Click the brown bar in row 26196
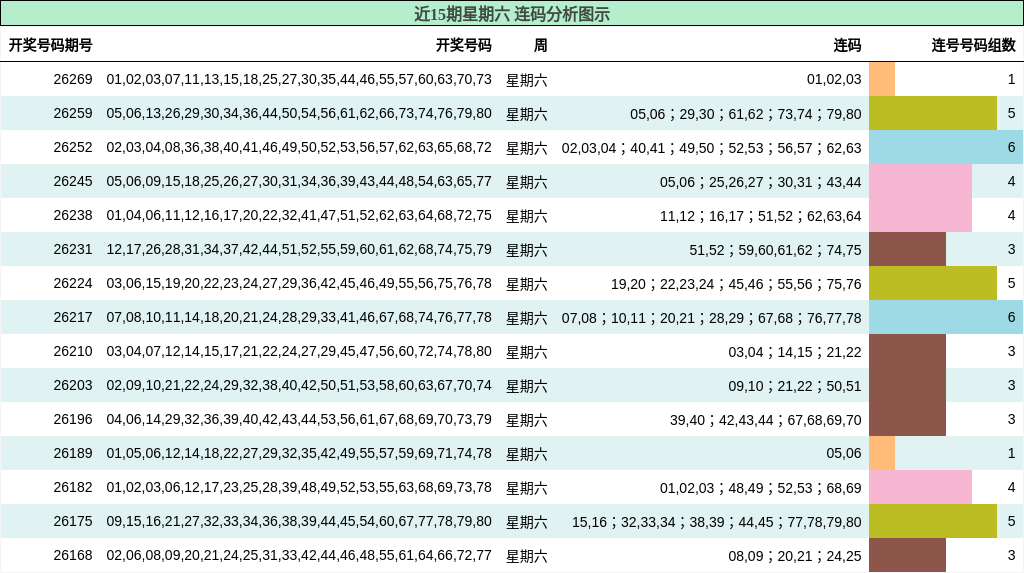This screenshot has height=573, width=1024. (x=907, y=419)
